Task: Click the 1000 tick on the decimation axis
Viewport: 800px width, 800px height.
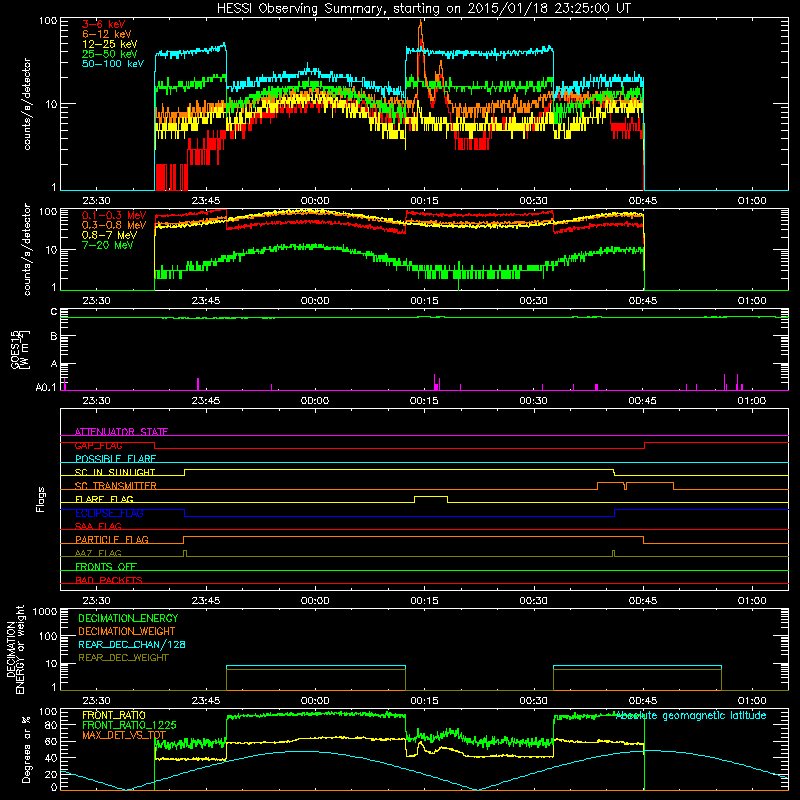Action: pyautogui.click(x=45, y=611)
